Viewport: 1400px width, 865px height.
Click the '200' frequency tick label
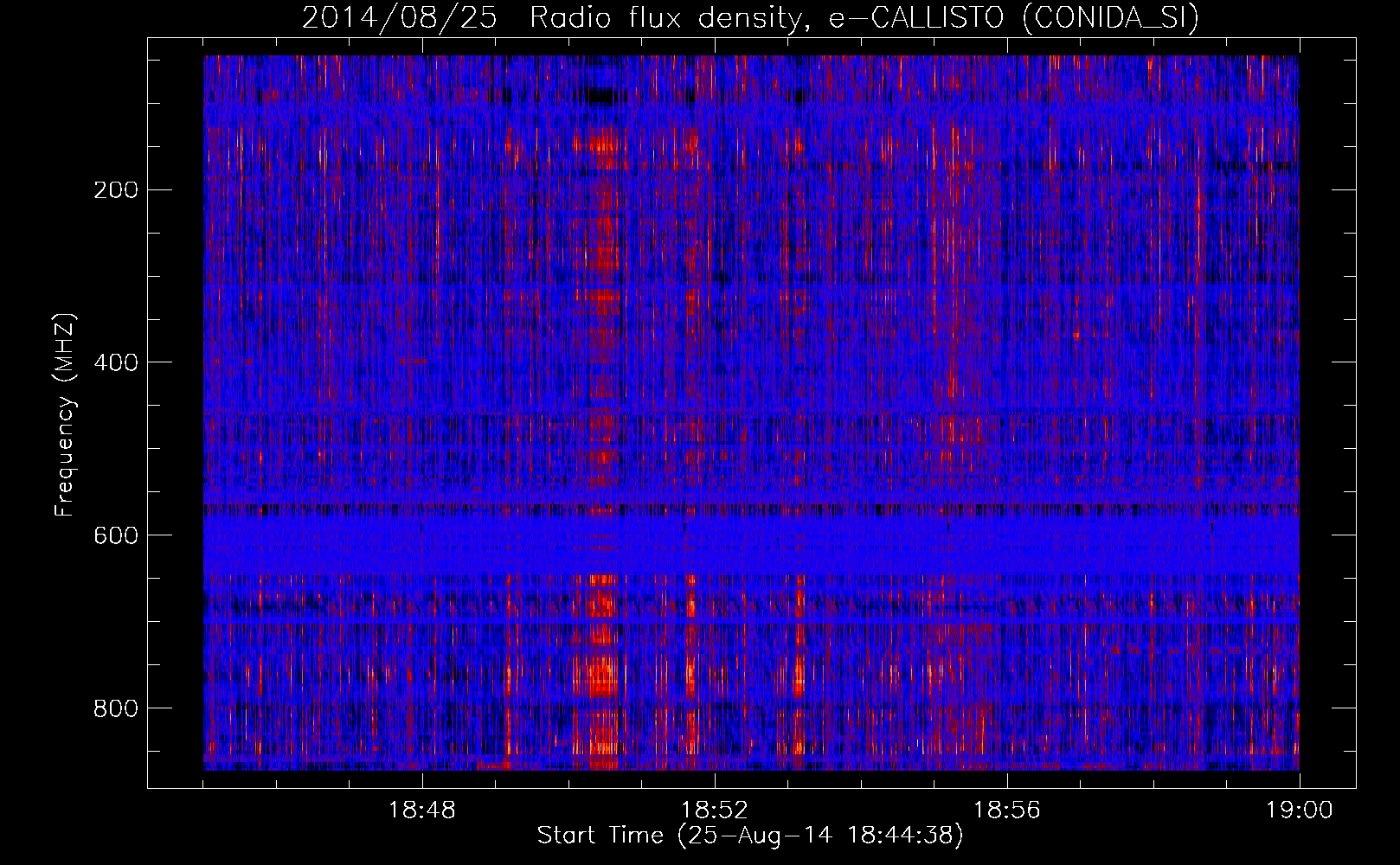(114, 189)
